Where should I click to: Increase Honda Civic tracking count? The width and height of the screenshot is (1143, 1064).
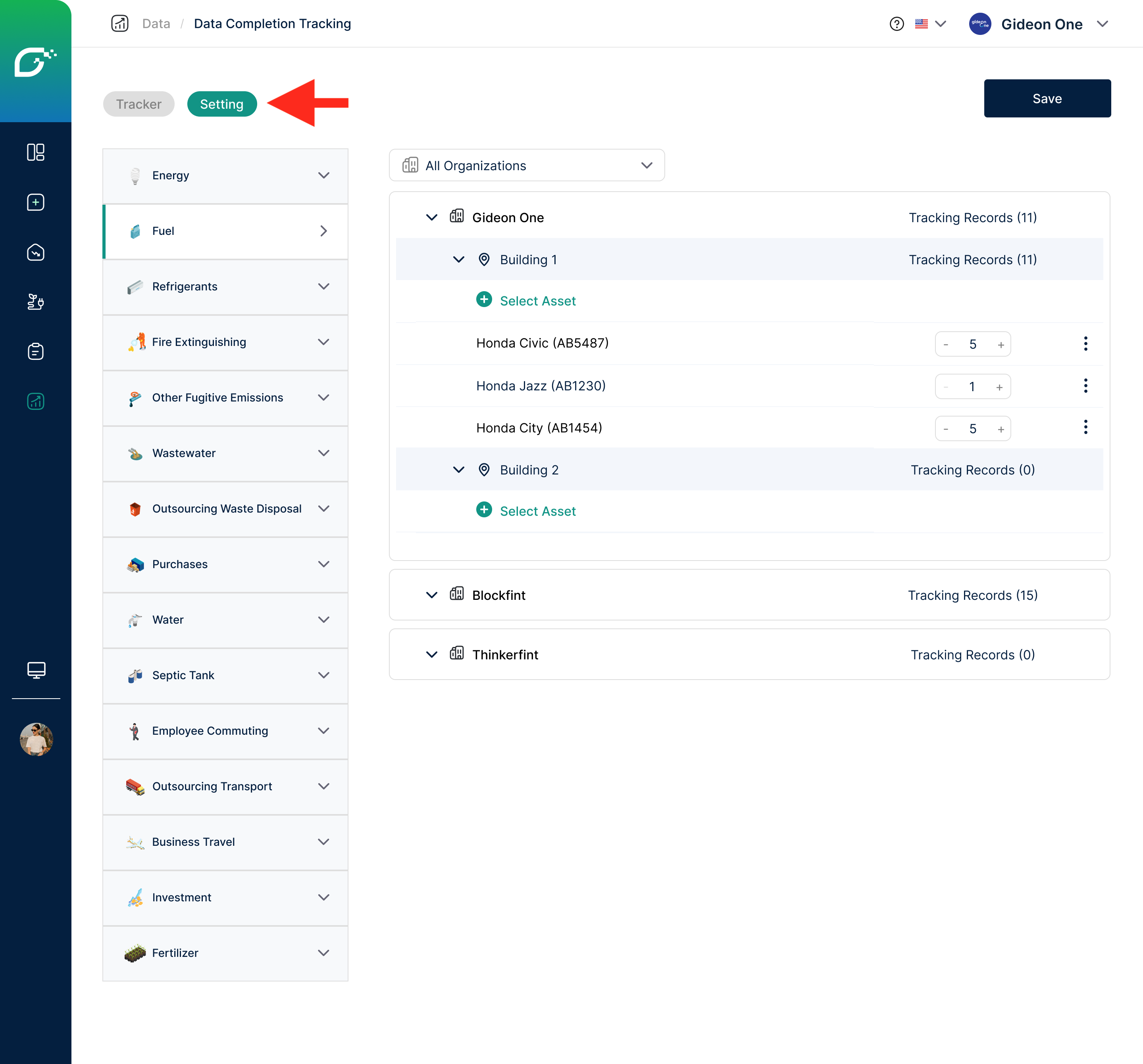click(x=1001, y=345)
